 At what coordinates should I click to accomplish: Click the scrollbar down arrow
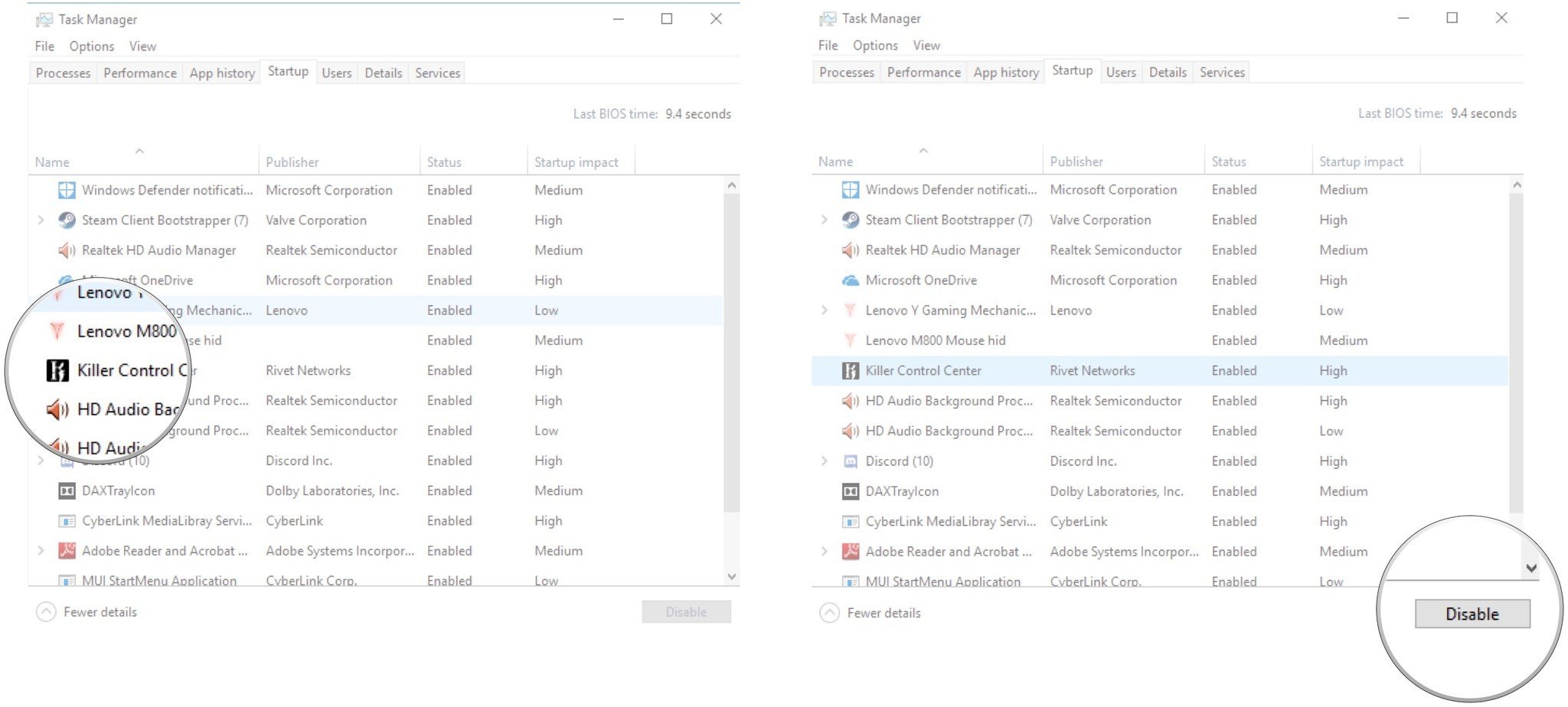[x=1532, y=569]
